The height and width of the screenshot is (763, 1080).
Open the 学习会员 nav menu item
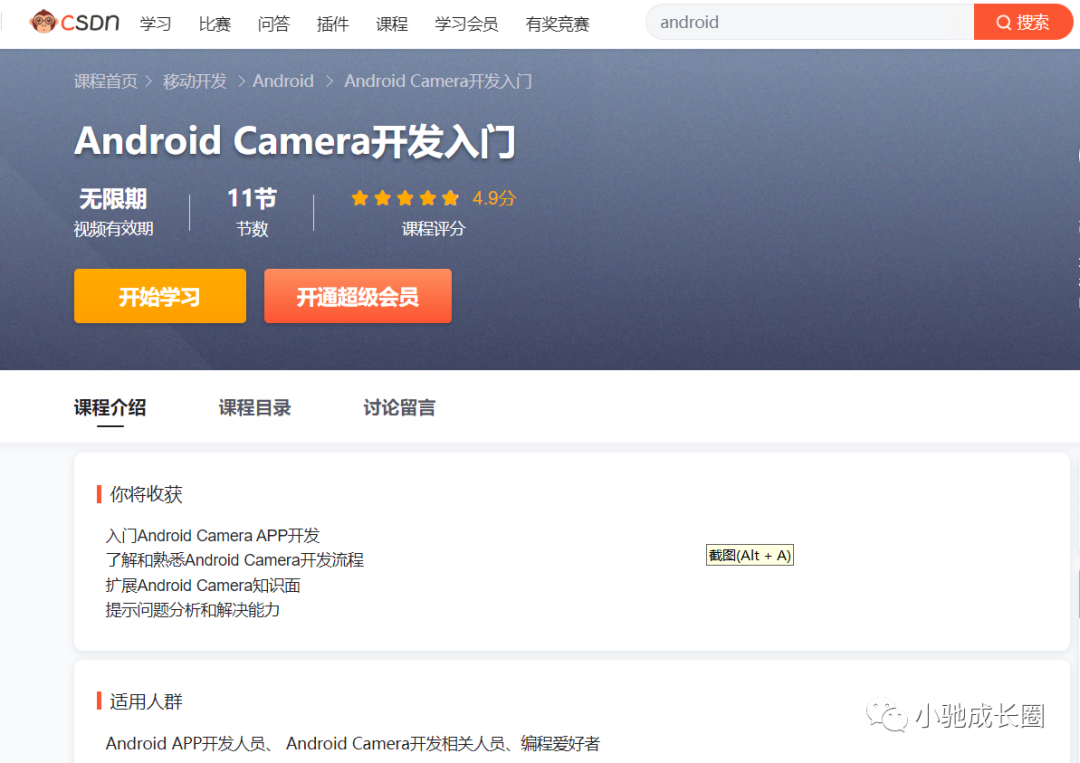click(x=466, y=24)
